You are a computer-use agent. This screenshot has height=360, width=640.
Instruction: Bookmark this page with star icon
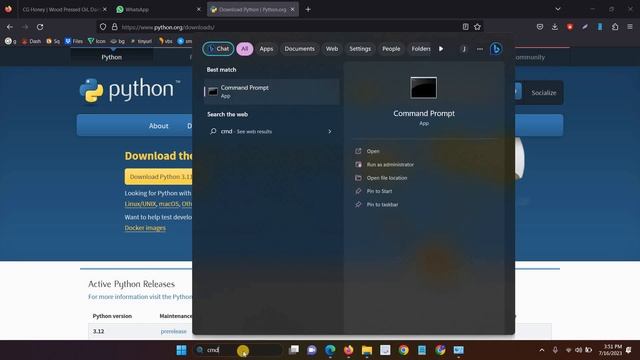(478, 27)
